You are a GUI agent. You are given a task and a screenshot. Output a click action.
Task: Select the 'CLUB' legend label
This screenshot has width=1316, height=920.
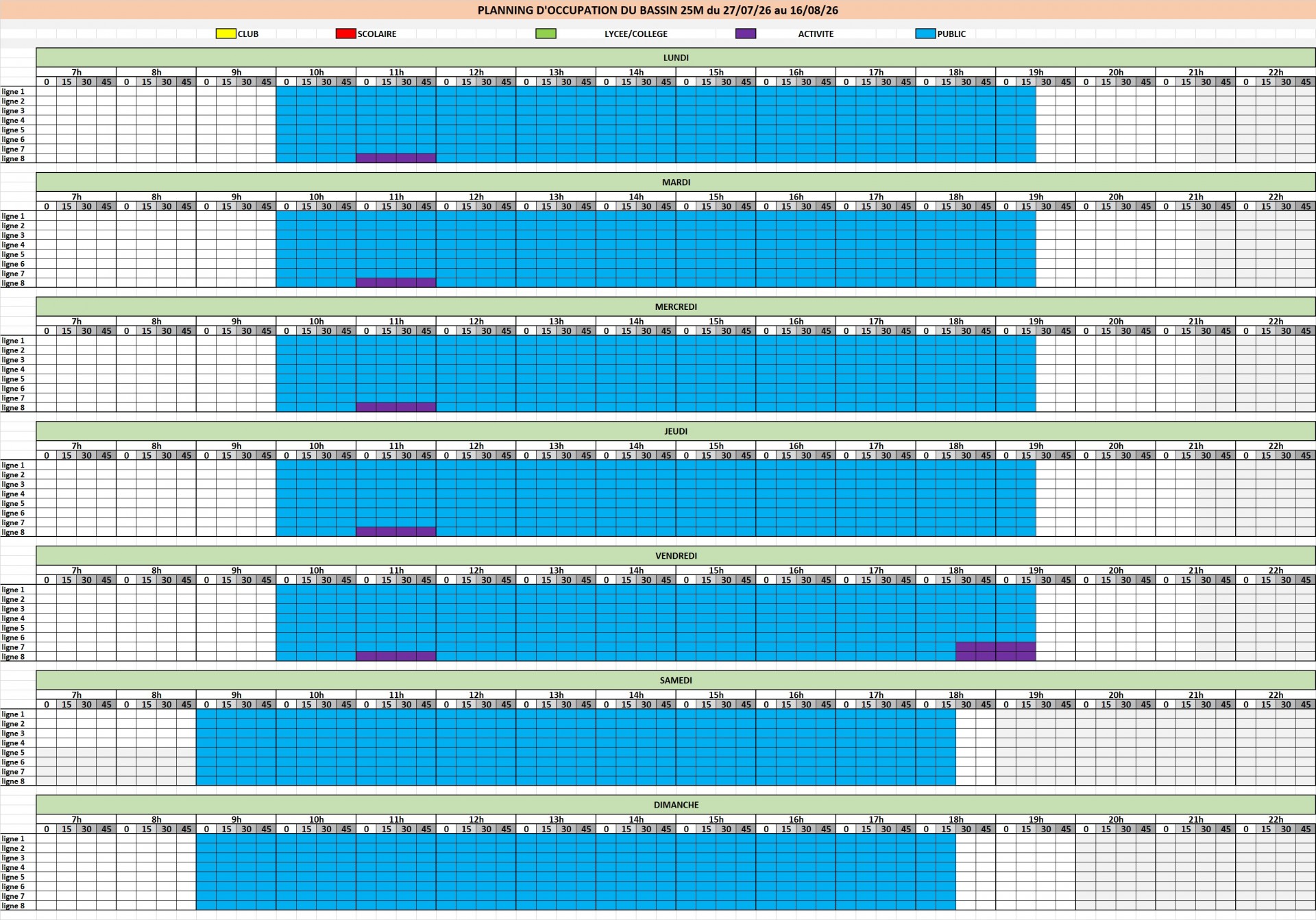(248, 34)
